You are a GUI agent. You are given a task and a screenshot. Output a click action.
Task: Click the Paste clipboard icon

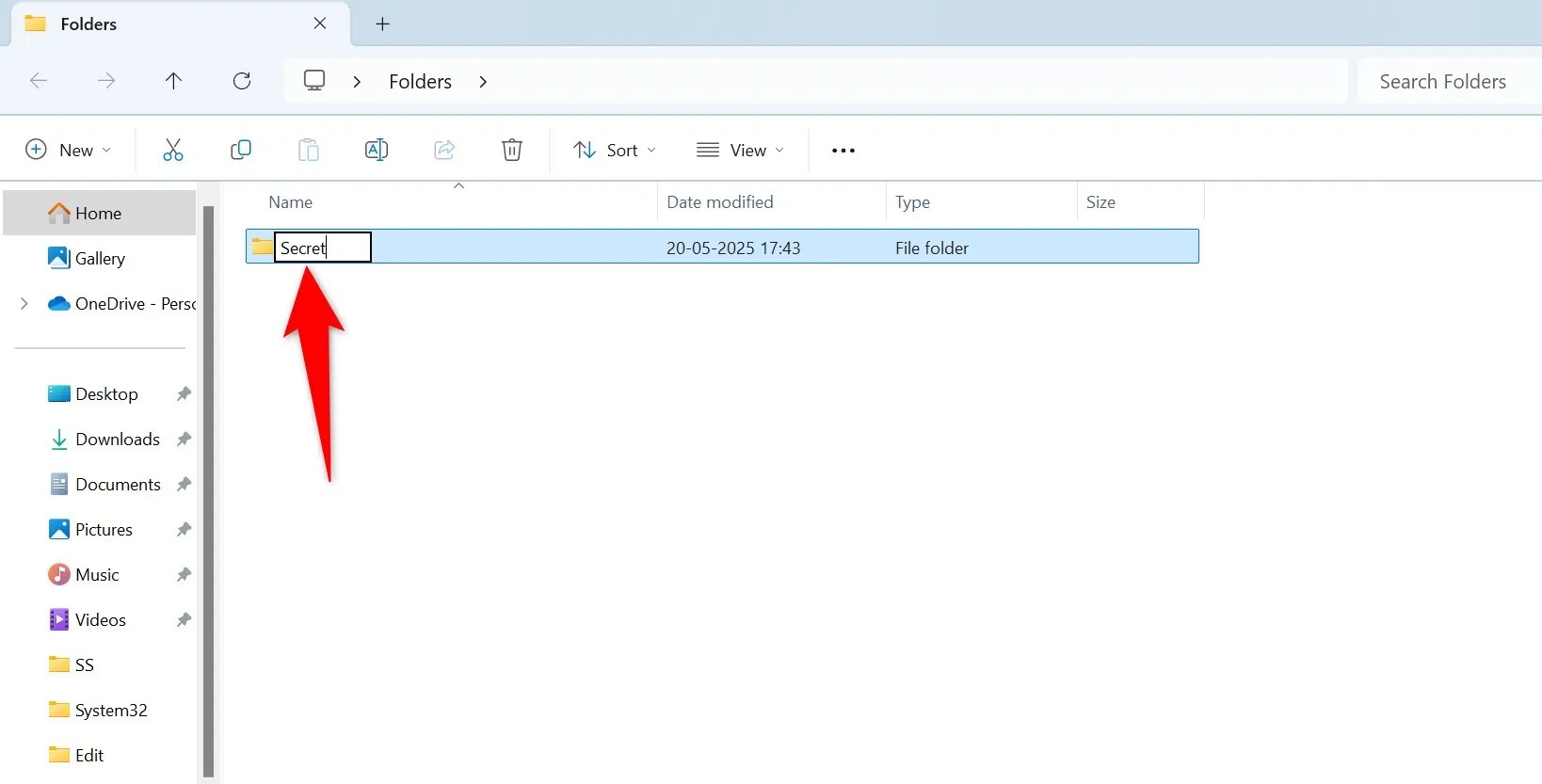point(309,151)
